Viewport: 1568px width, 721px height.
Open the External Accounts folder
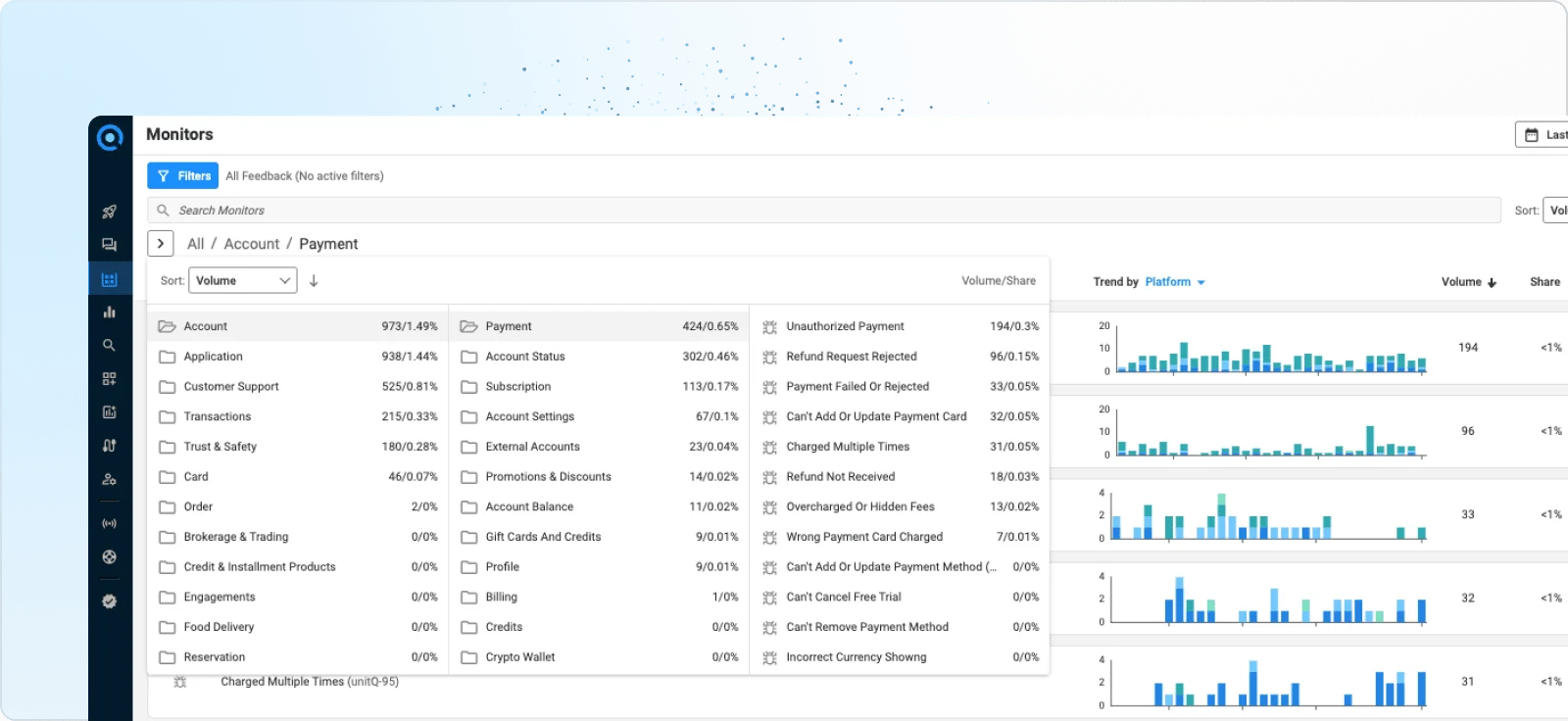pyautogui.click(x=599, y=447)
